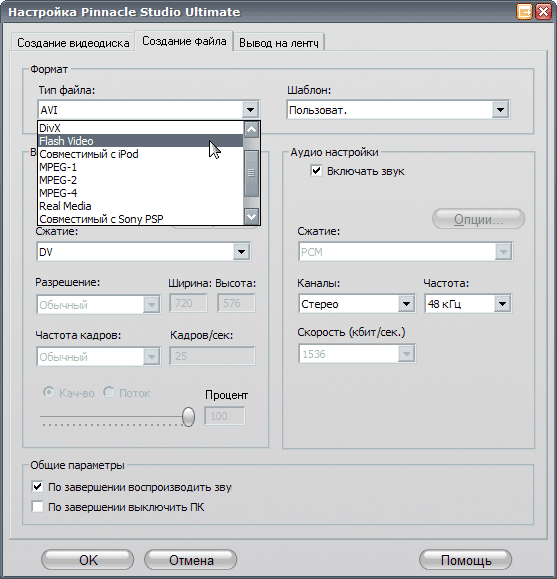Switch to the Создание видеодиска tab
The image size is (557, 579).
point(73,43)
